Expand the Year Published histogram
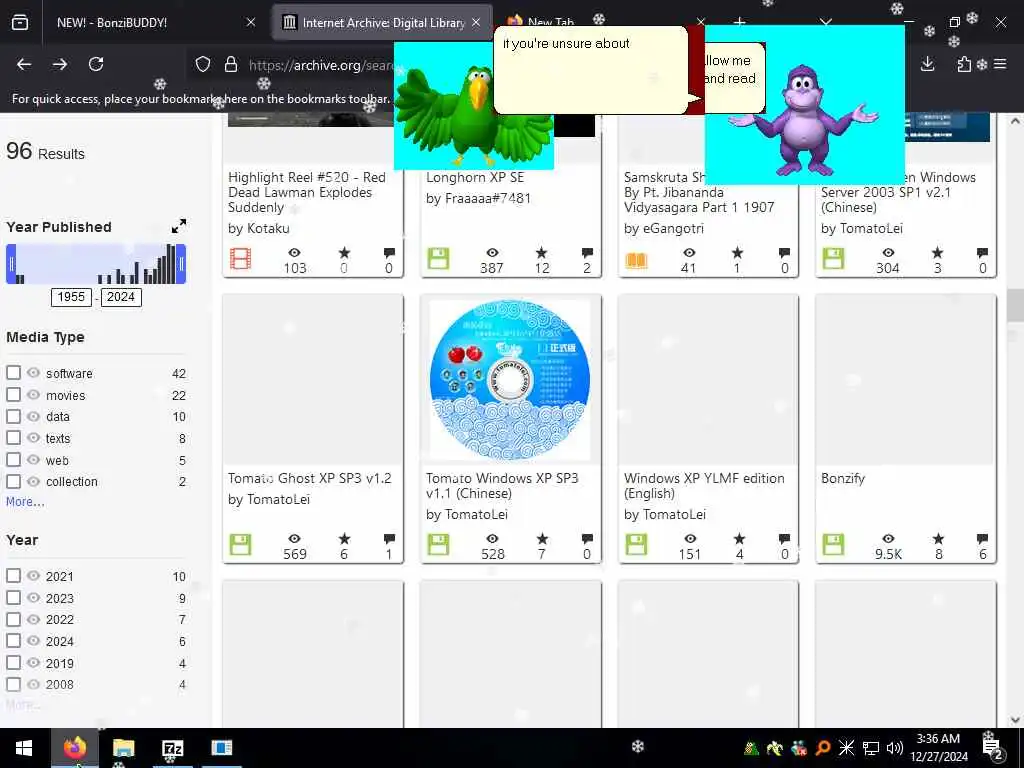The height and width of the screenshot is (768, 1024). [x=179, y=226]
